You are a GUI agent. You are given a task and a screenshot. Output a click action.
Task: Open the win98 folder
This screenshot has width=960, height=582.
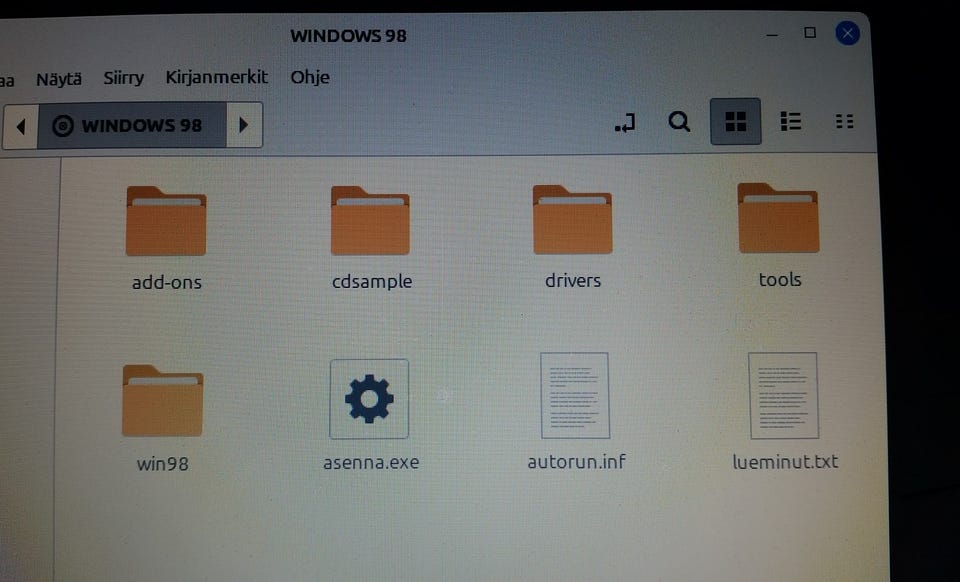coord(162,400)
